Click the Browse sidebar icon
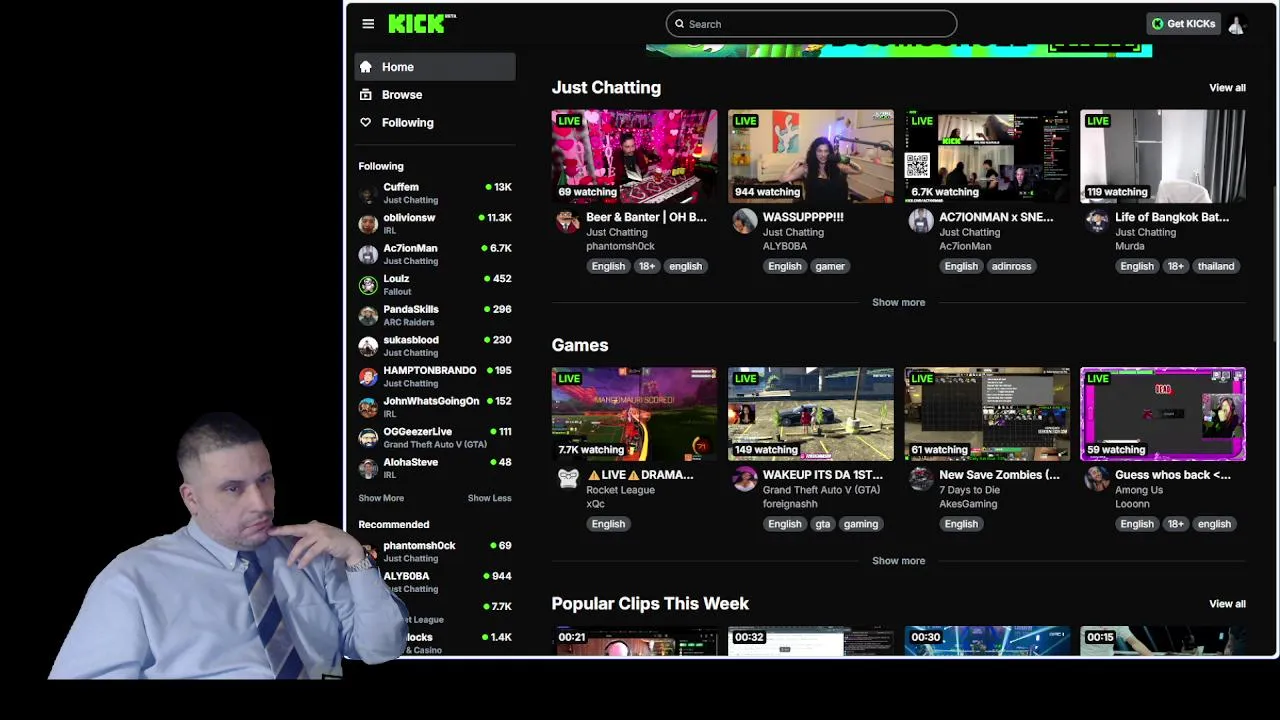This screenshot has width=1280, height=720. (366, 95)
